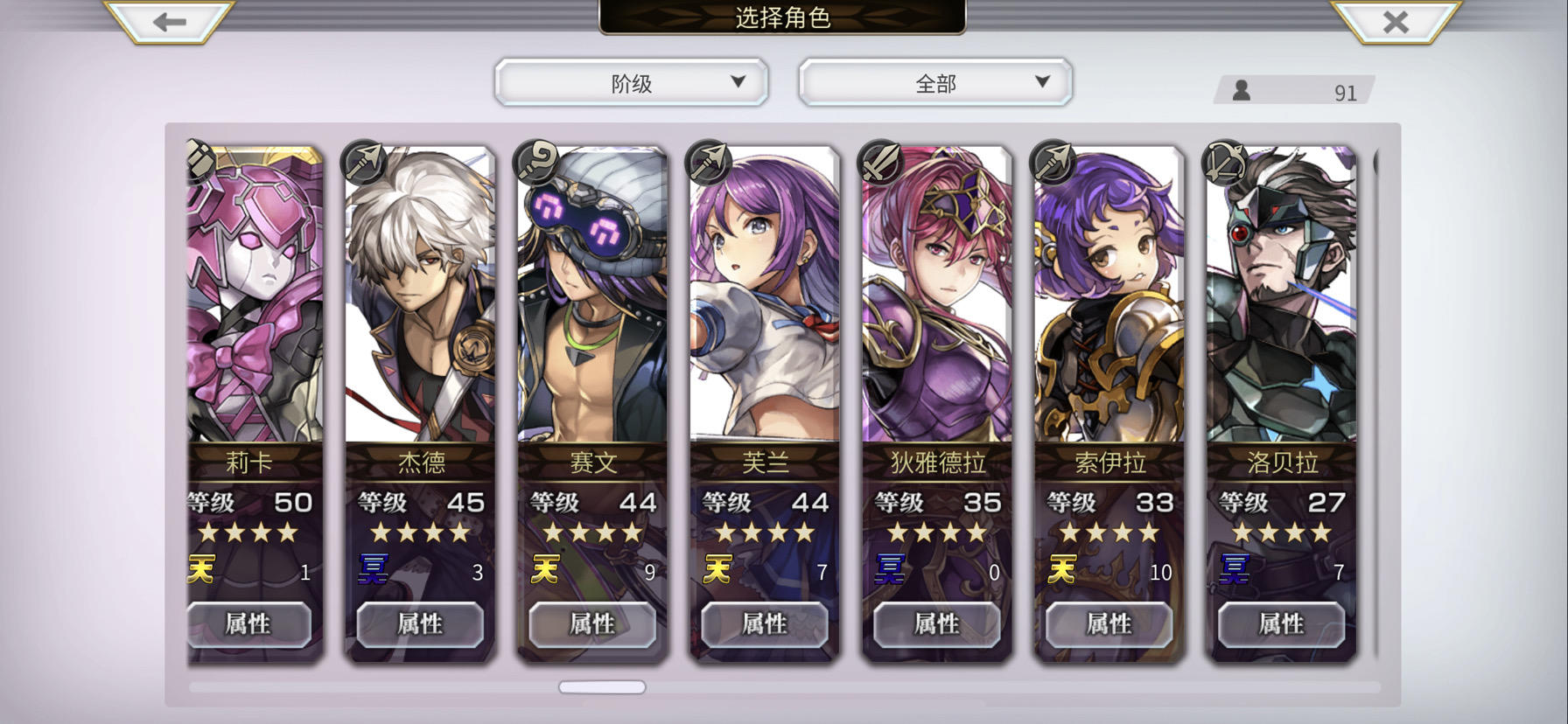Click the 冥 element icon on 杰德's card
This screenshot has width=1568, height=724.
coord(373,570)
